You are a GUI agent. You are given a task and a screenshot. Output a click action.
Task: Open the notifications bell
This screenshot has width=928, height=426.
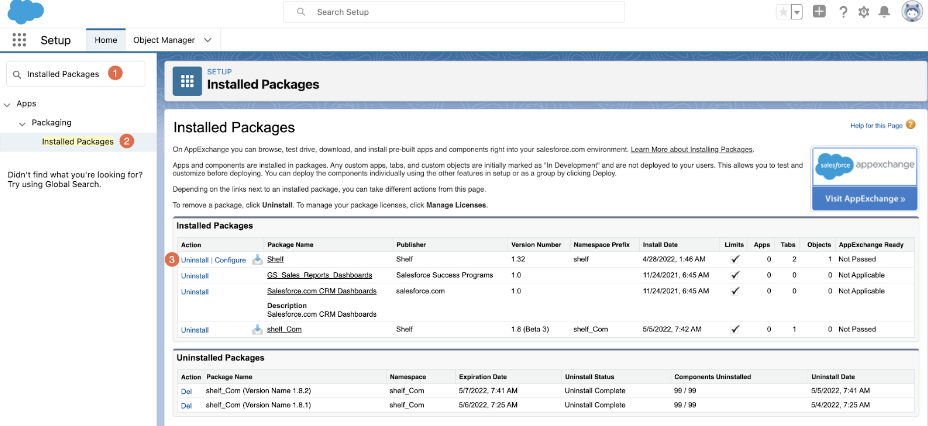[x=884, y=12]
